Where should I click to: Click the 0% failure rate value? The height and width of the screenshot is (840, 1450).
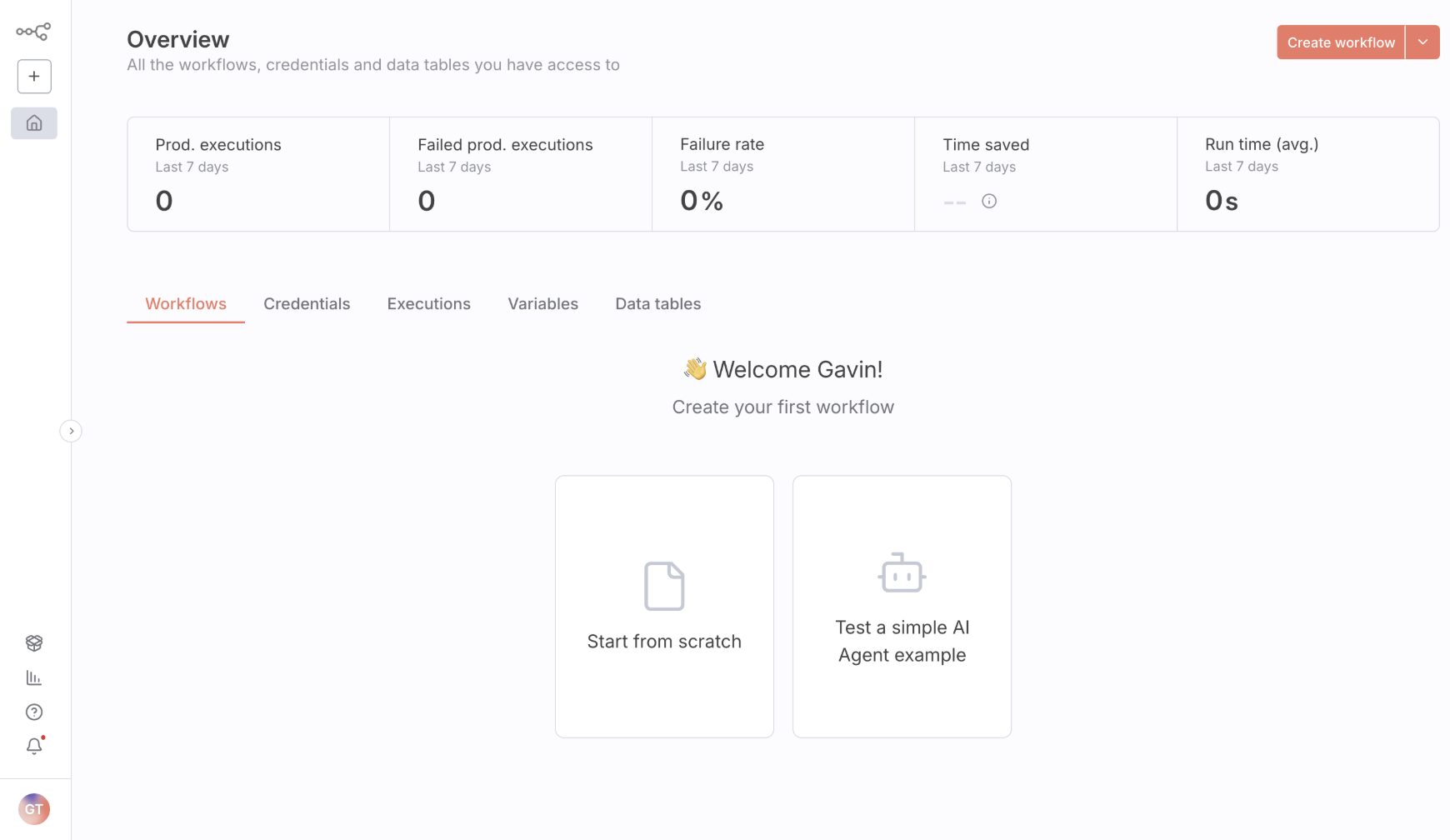702,201
